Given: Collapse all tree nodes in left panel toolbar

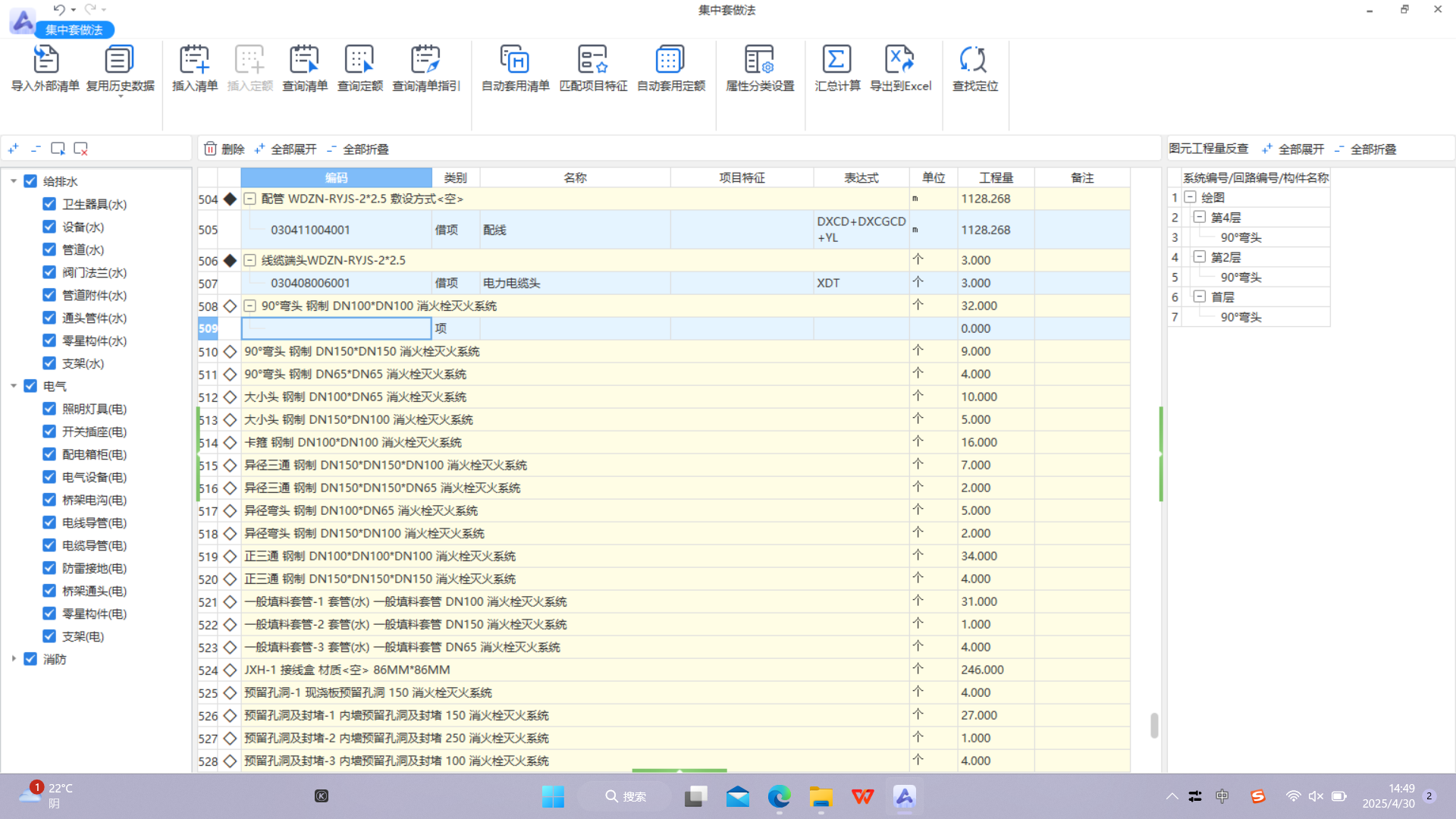Looking at the screenshot, I should click(x=36, y=149).
